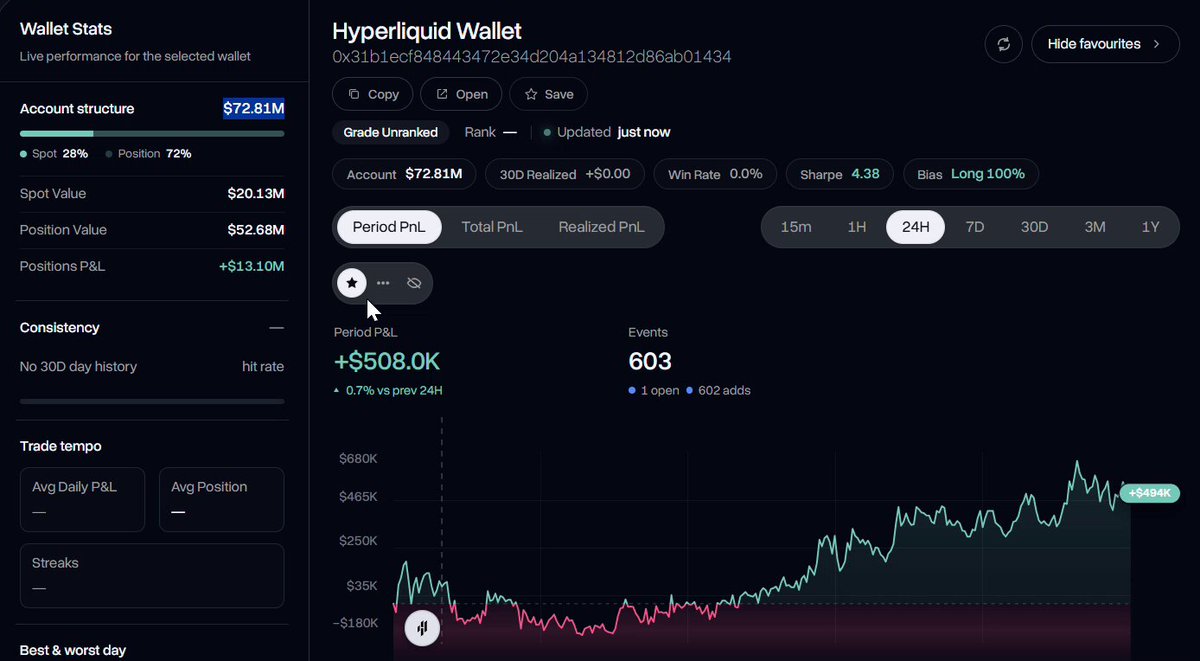Click the Avg Position card
The width and height of the screenshot is (1200, 661).
coord(221,499)
